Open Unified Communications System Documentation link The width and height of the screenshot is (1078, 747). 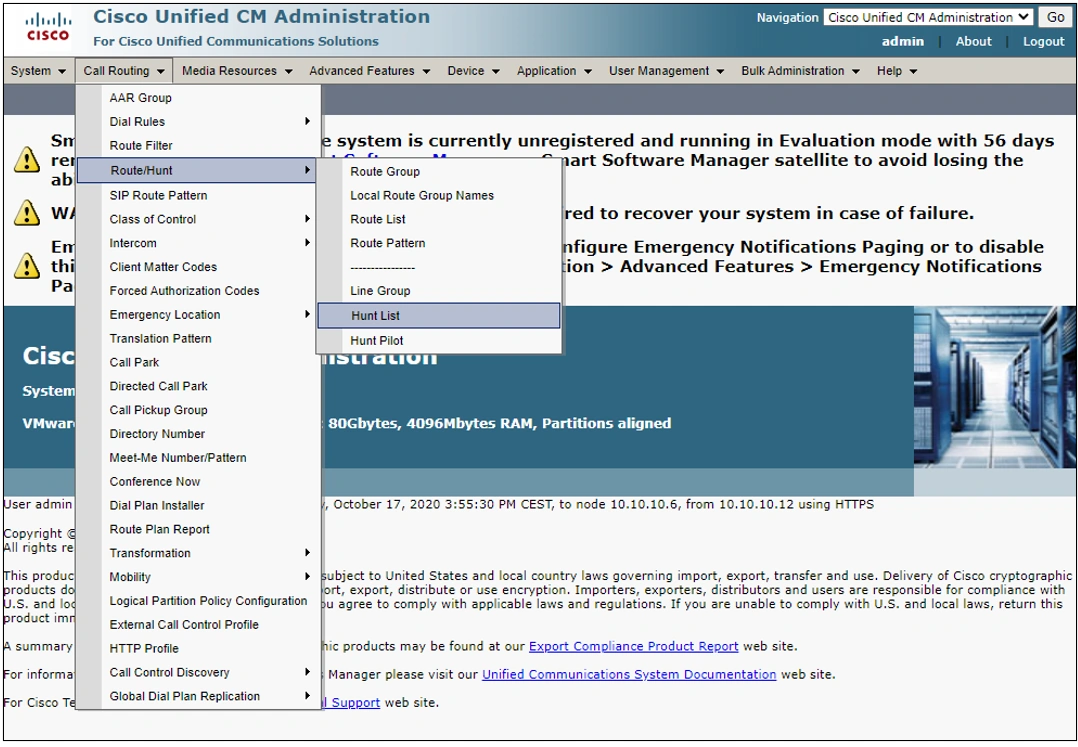coord(629,675)
